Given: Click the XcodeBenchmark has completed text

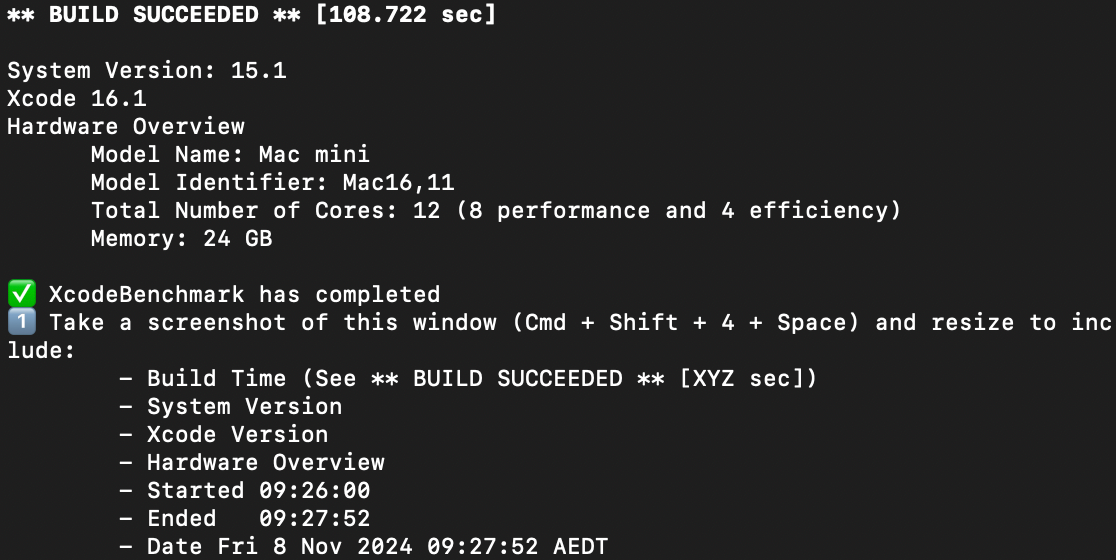Looking at the screenshot, I should [244, 295].
